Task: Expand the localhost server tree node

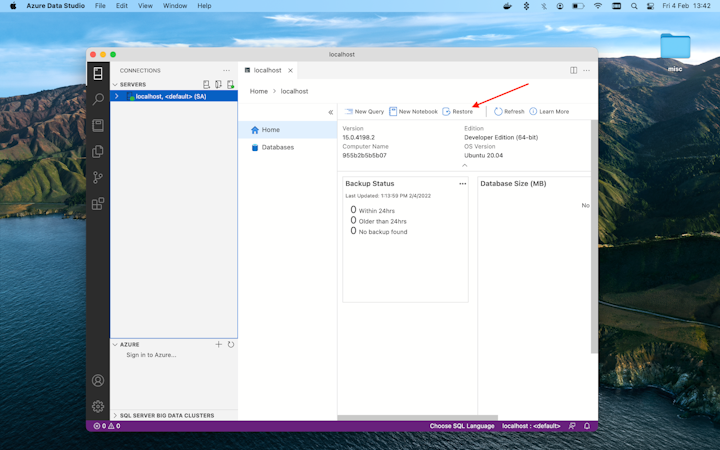Action: (117, 97)
